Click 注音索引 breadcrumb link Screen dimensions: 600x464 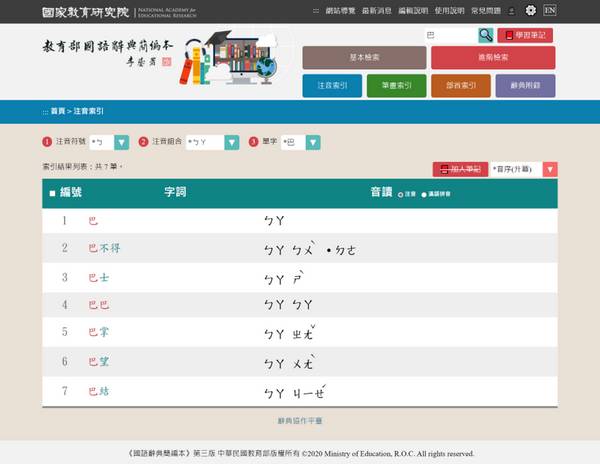tap(88, 111)
